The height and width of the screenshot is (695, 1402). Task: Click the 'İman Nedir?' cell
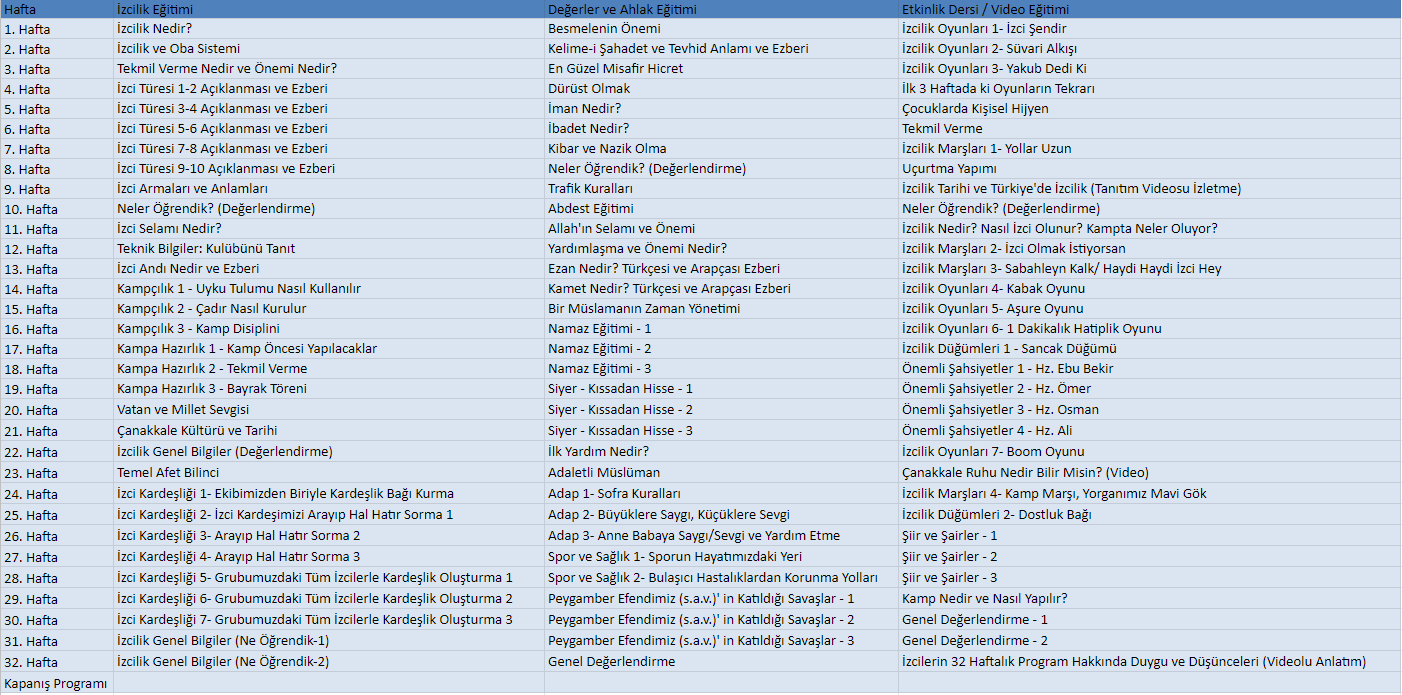(721, 109)
